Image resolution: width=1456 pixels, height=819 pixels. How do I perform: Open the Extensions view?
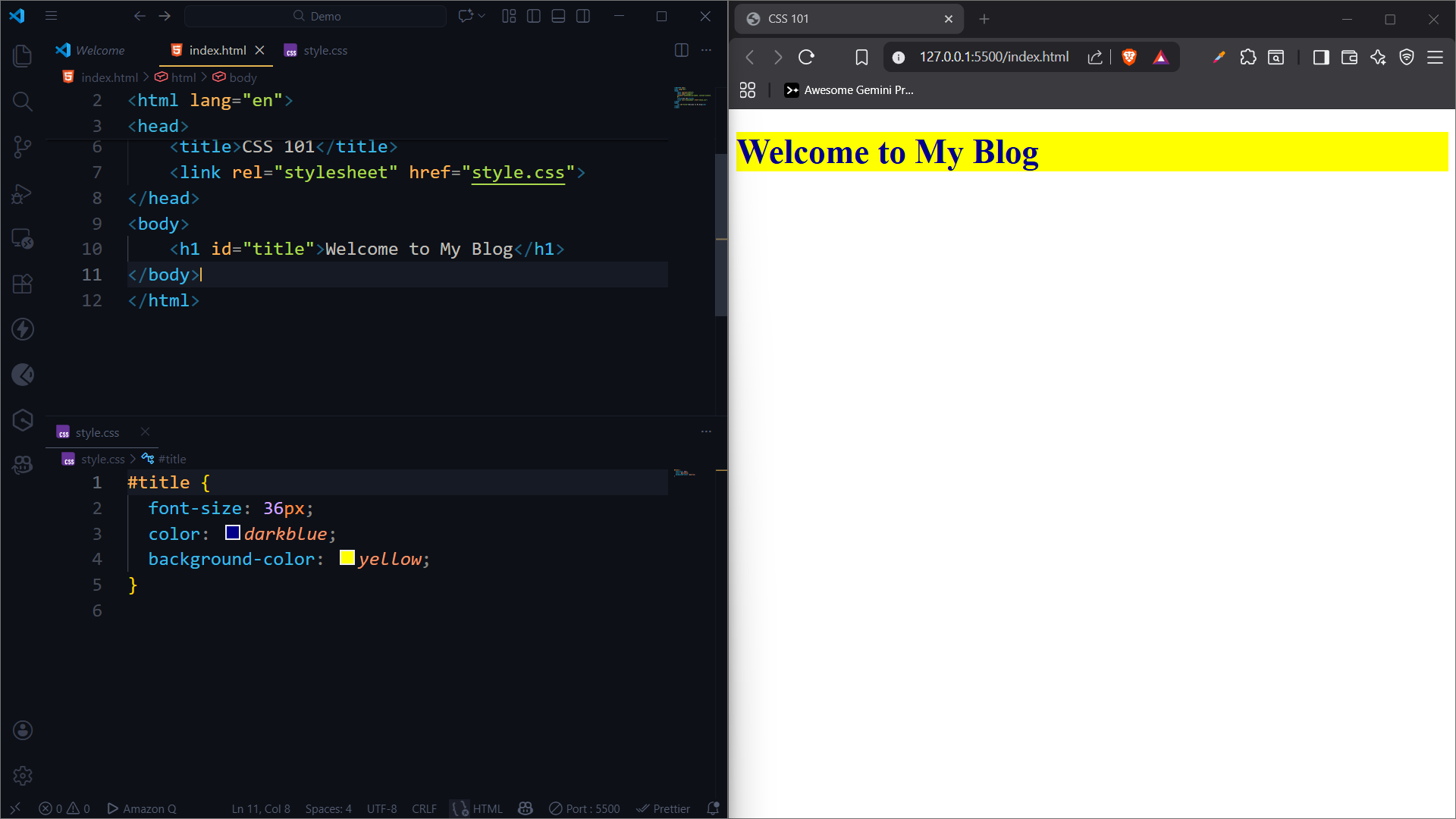pos(23,284)
